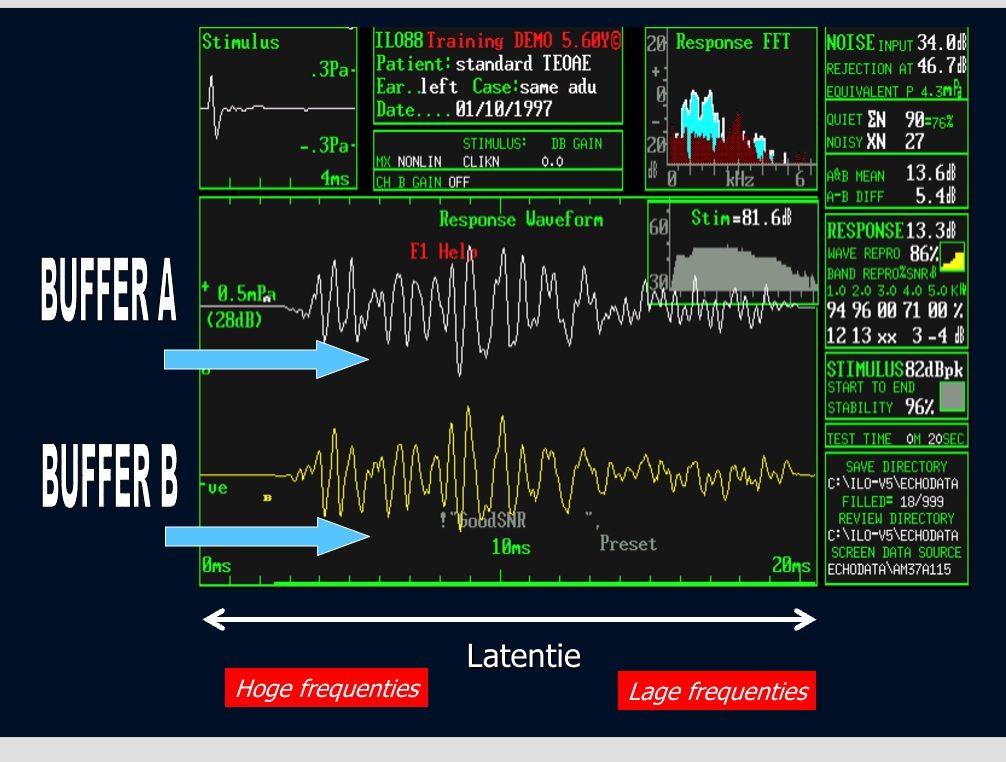This screenshot has width=1006, height=762.
Task: Select the Patient value 'standard TEOAE'
Action: click(x=523, y=64)
